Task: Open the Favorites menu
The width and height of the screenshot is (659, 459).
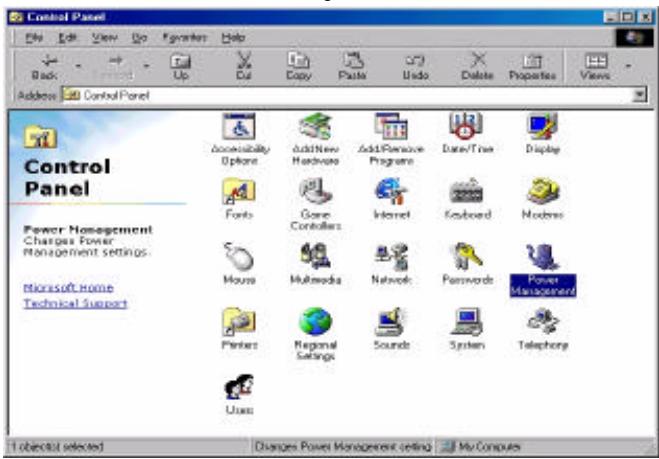Action: click(x=185, y=38)
